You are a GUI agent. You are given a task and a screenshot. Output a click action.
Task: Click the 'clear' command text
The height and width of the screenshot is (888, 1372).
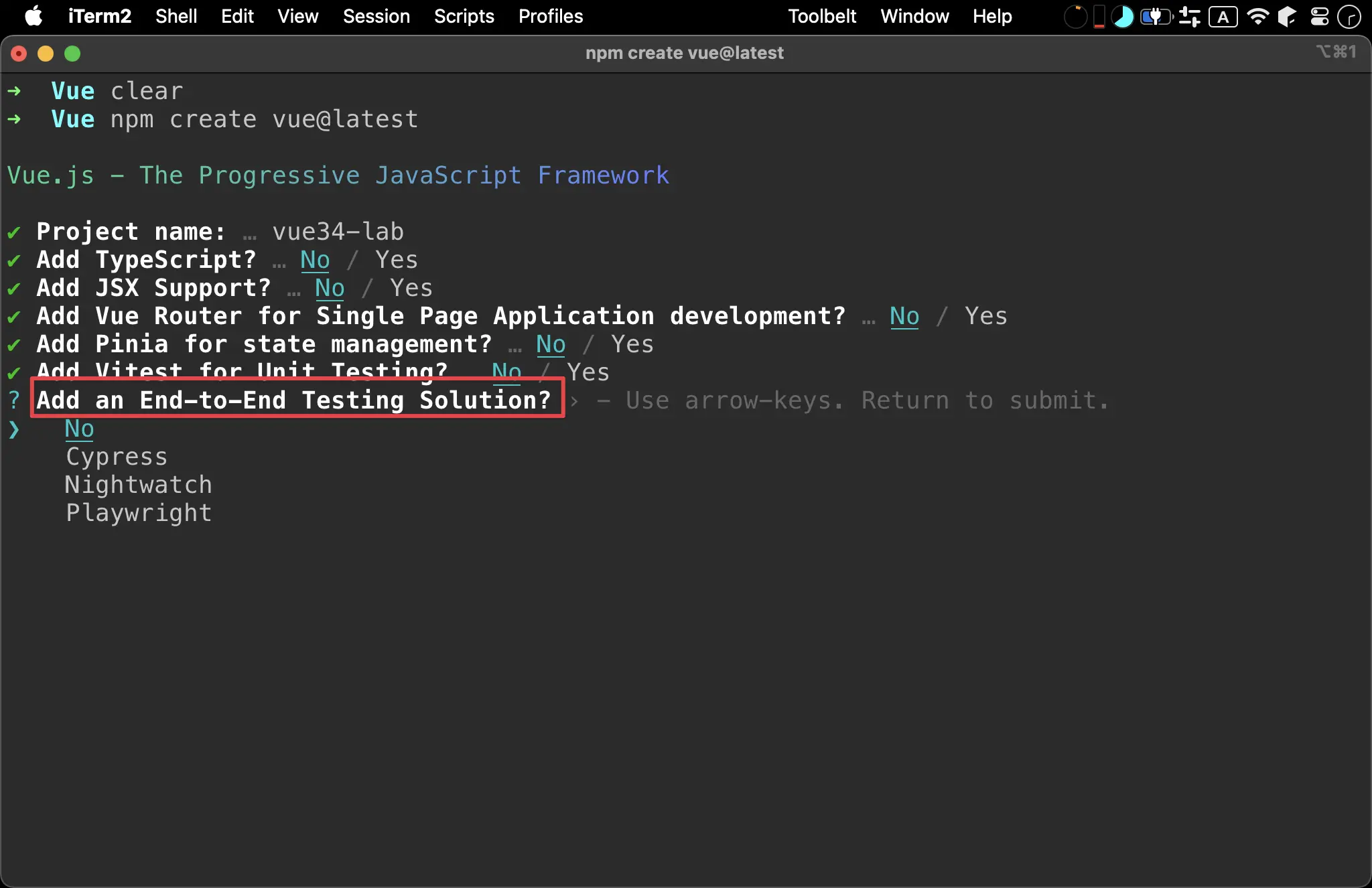(146, 91)
